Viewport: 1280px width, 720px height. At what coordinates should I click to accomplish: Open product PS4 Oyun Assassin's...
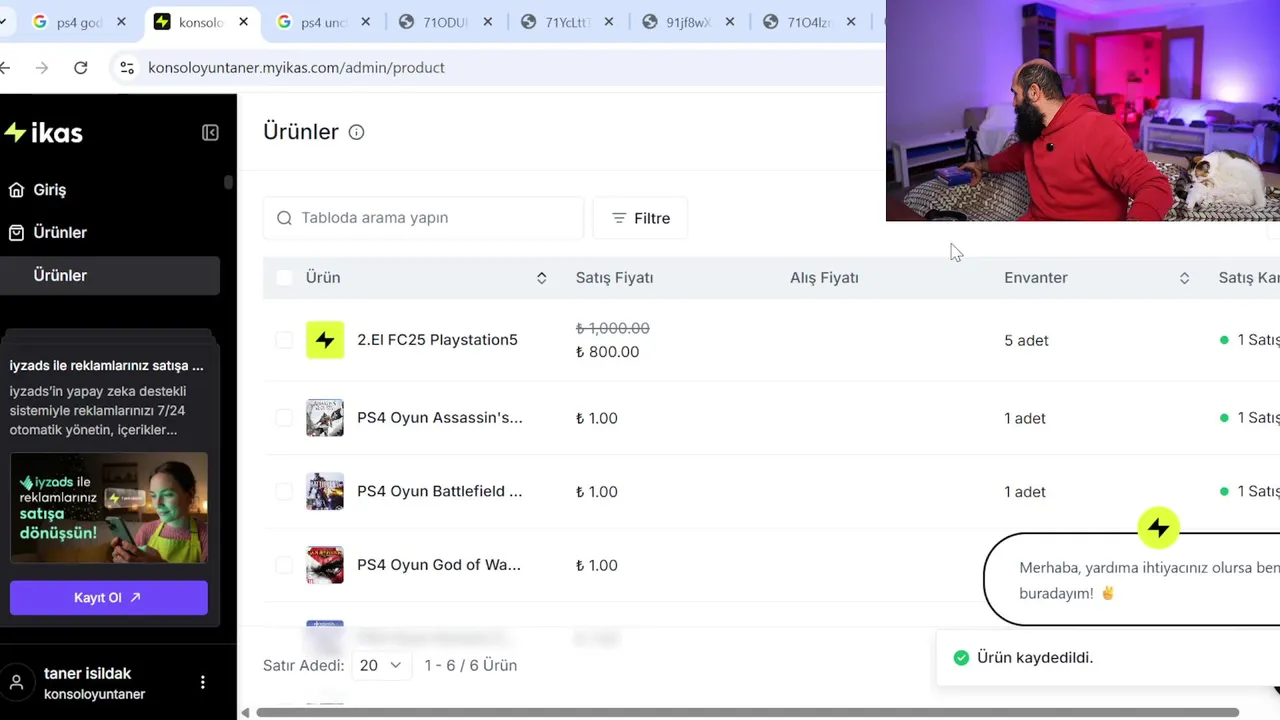439,417
